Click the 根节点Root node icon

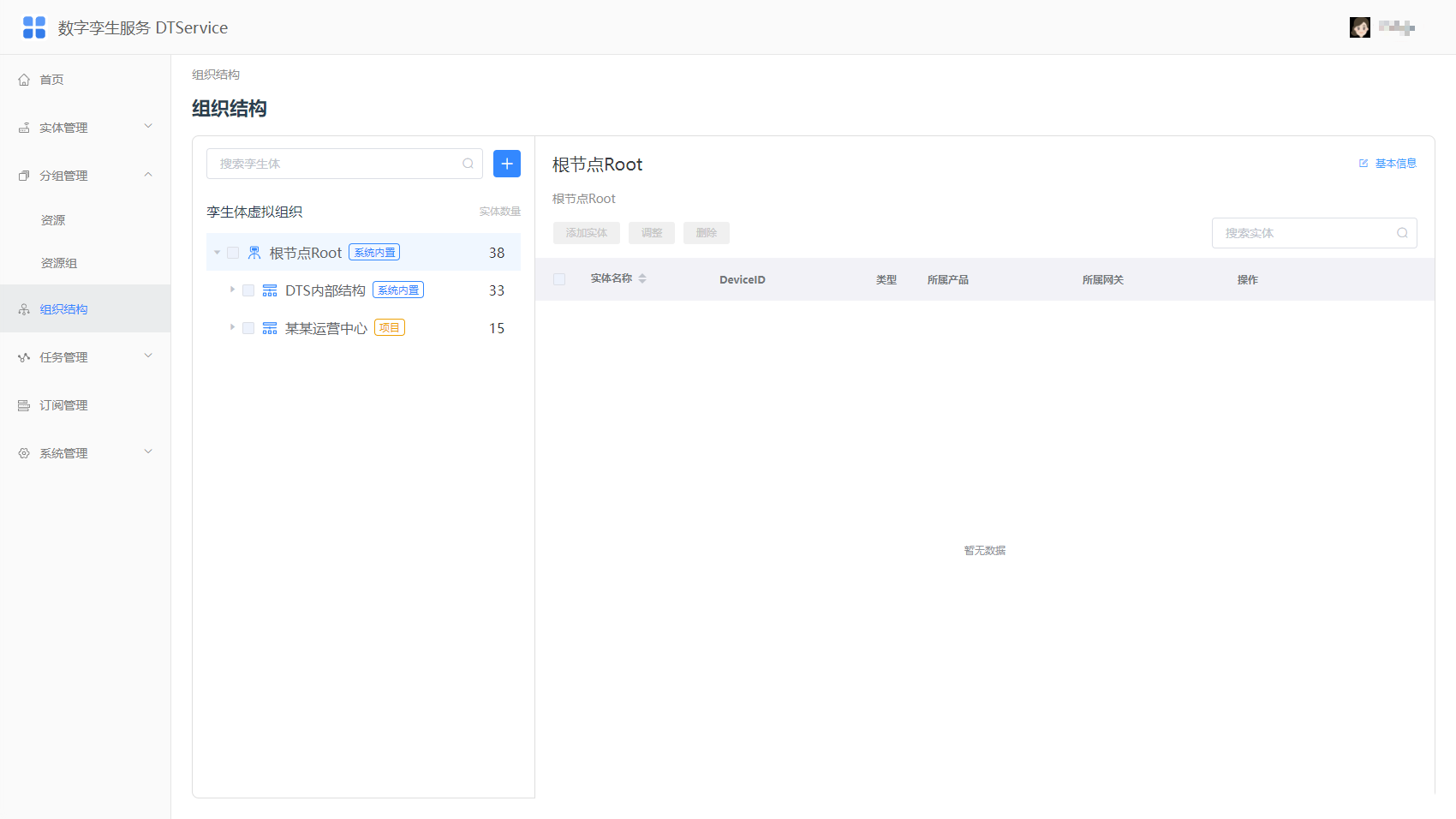[x=254, y=253]
